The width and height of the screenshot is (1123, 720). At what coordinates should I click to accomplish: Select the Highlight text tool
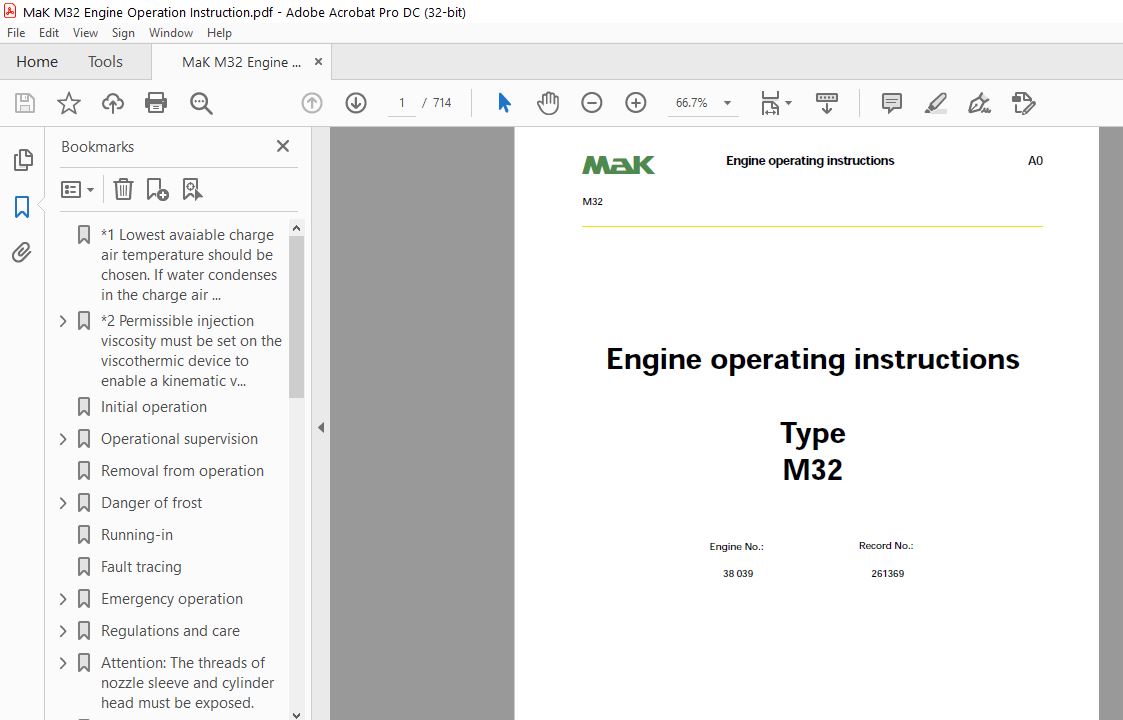tap(935, 103)
